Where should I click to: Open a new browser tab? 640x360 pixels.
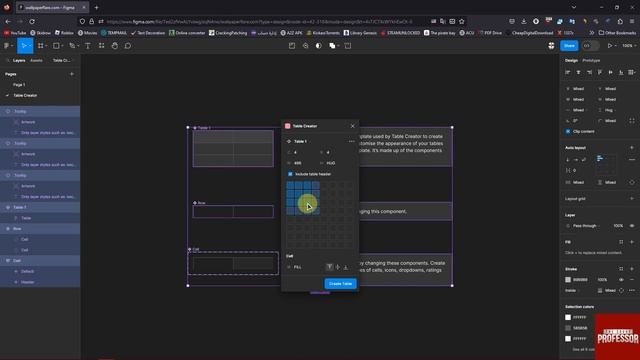(x=96, y=7)
